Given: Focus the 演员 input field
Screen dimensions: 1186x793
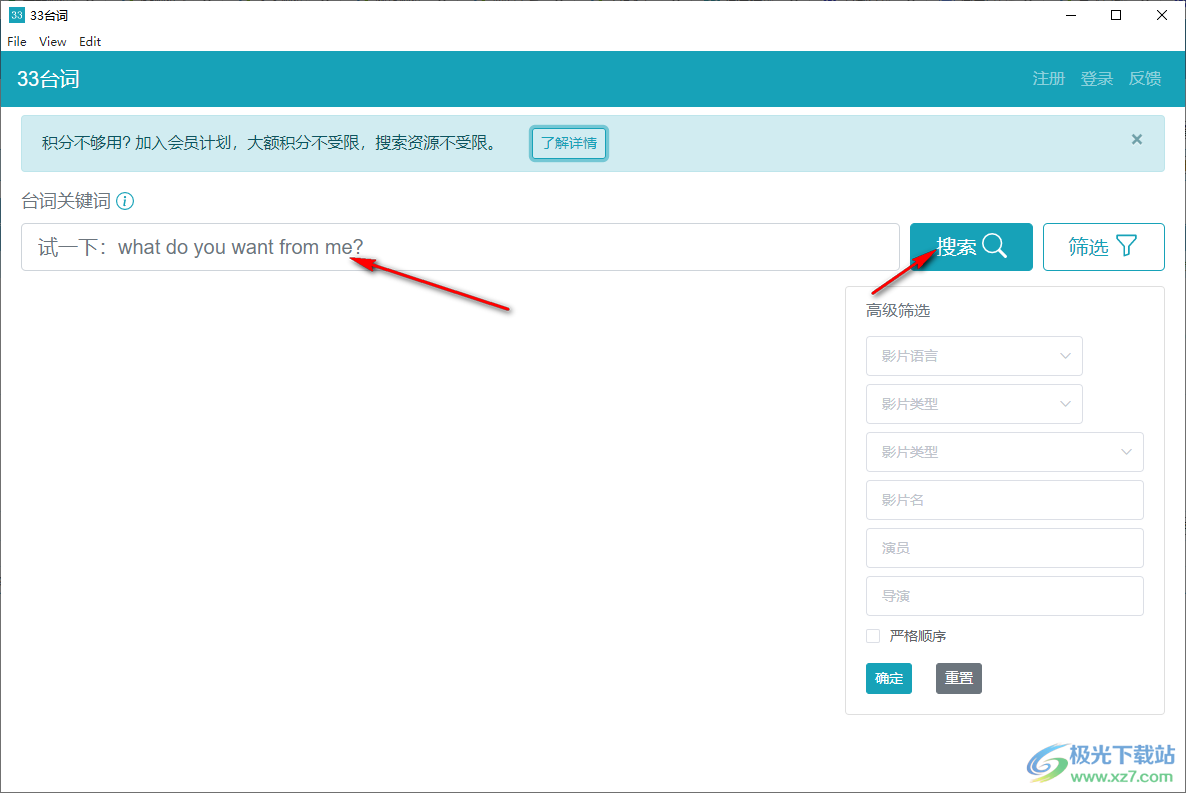Looking at the screenshot, I should pyautogui.click(x=1004, y=548).
